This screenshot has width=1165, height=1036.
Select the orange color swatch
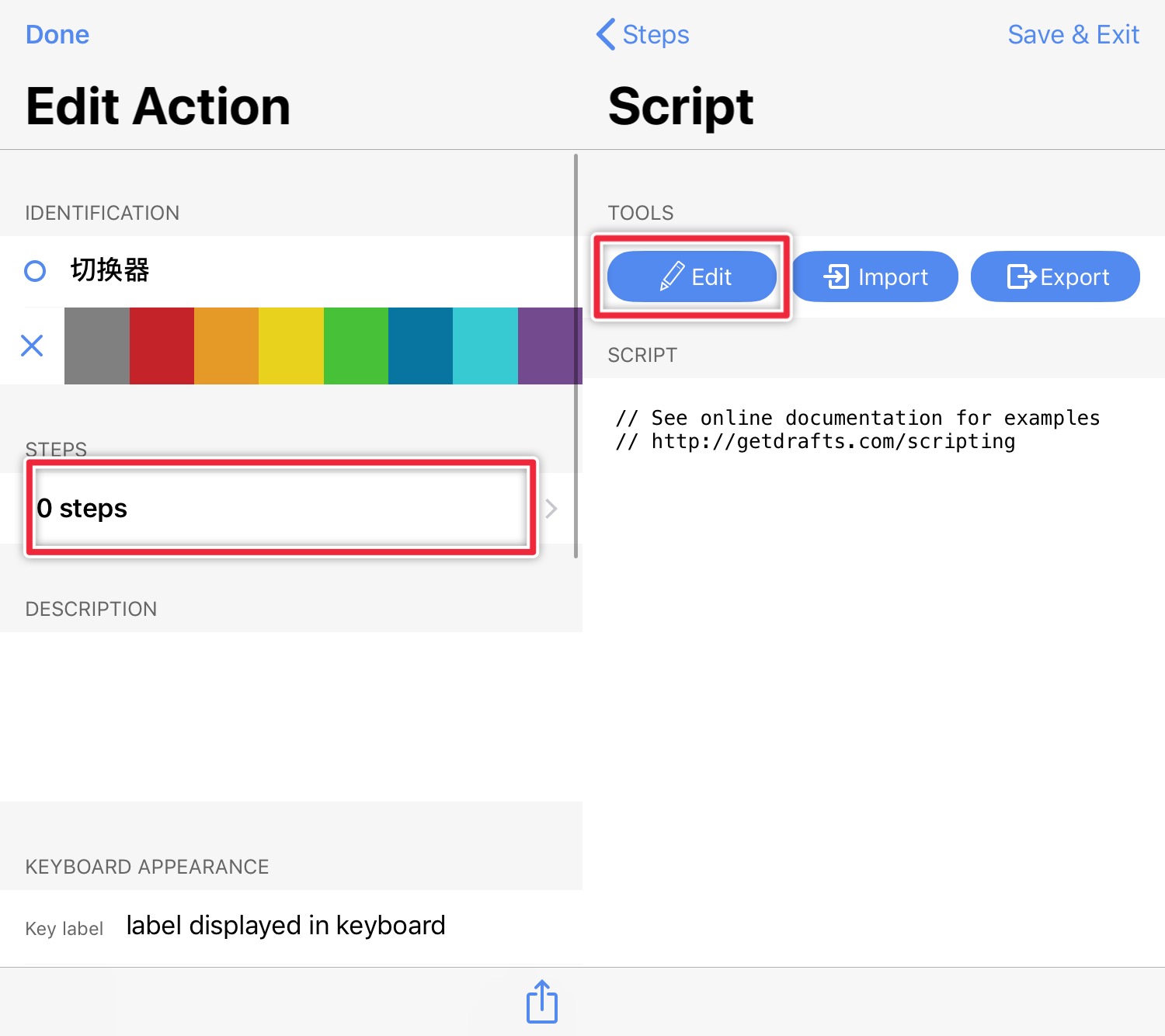click(226, 346)
